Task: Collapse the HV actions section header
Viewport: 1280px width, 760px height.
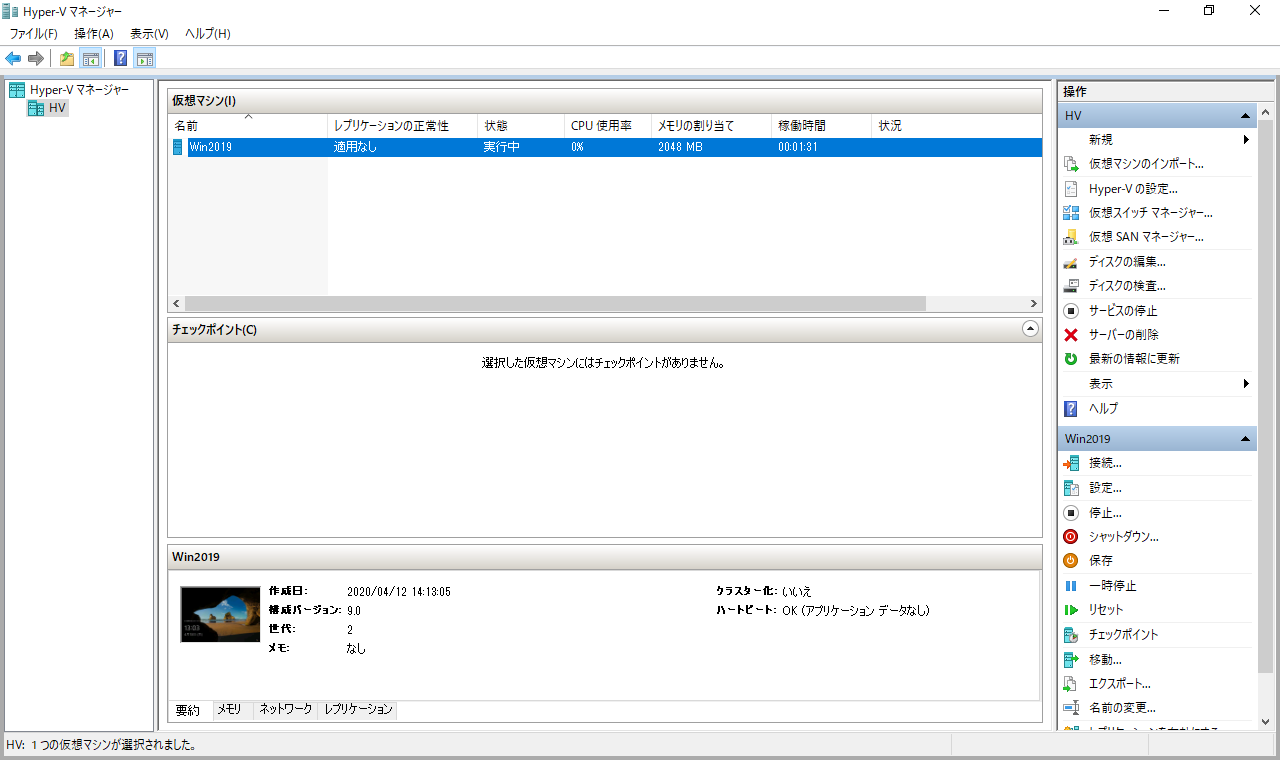Action: [1157, 116]
